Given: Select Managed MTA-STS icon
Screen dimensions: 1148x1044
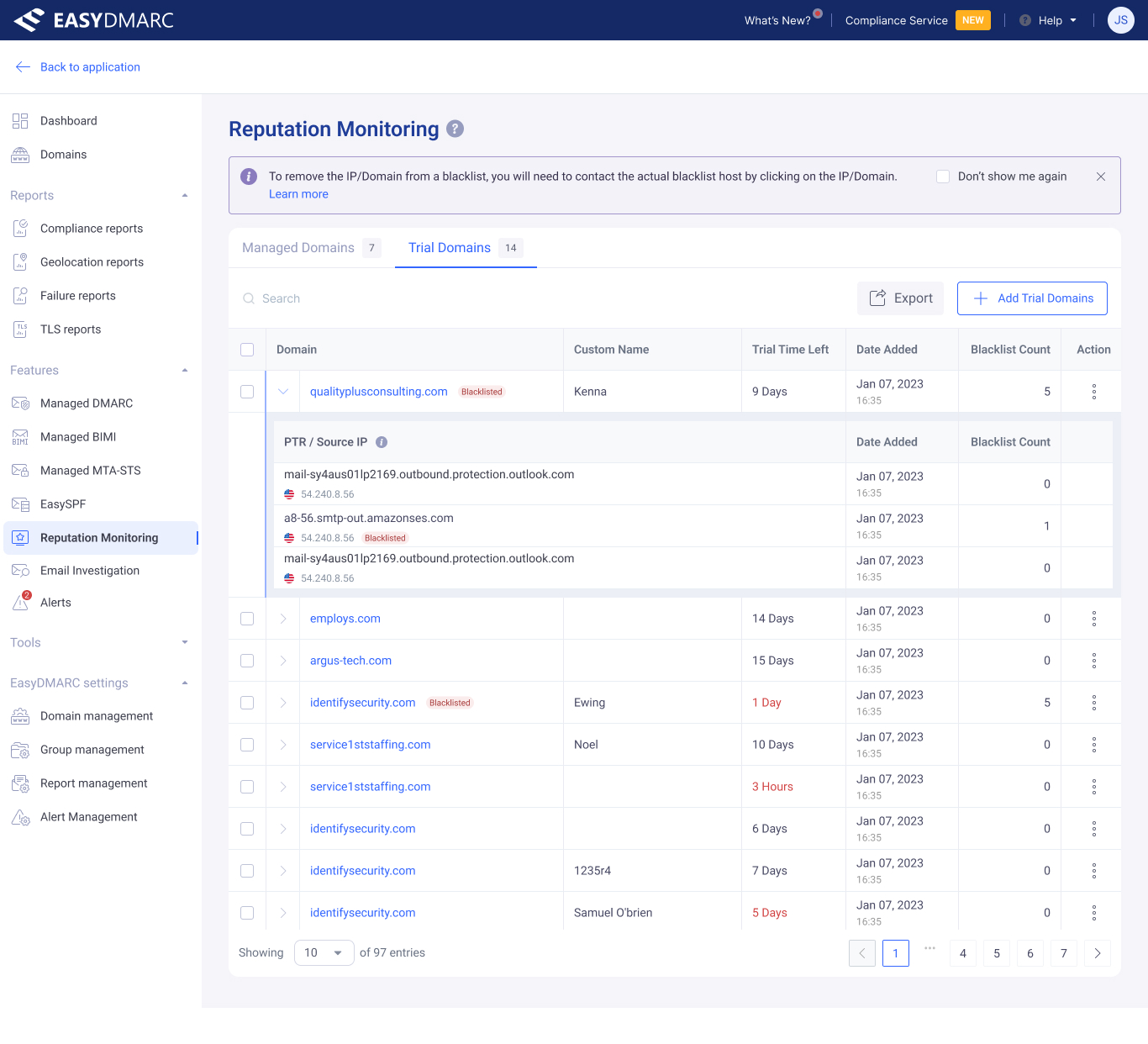Looking at the screenshot, I should (20, 471).
